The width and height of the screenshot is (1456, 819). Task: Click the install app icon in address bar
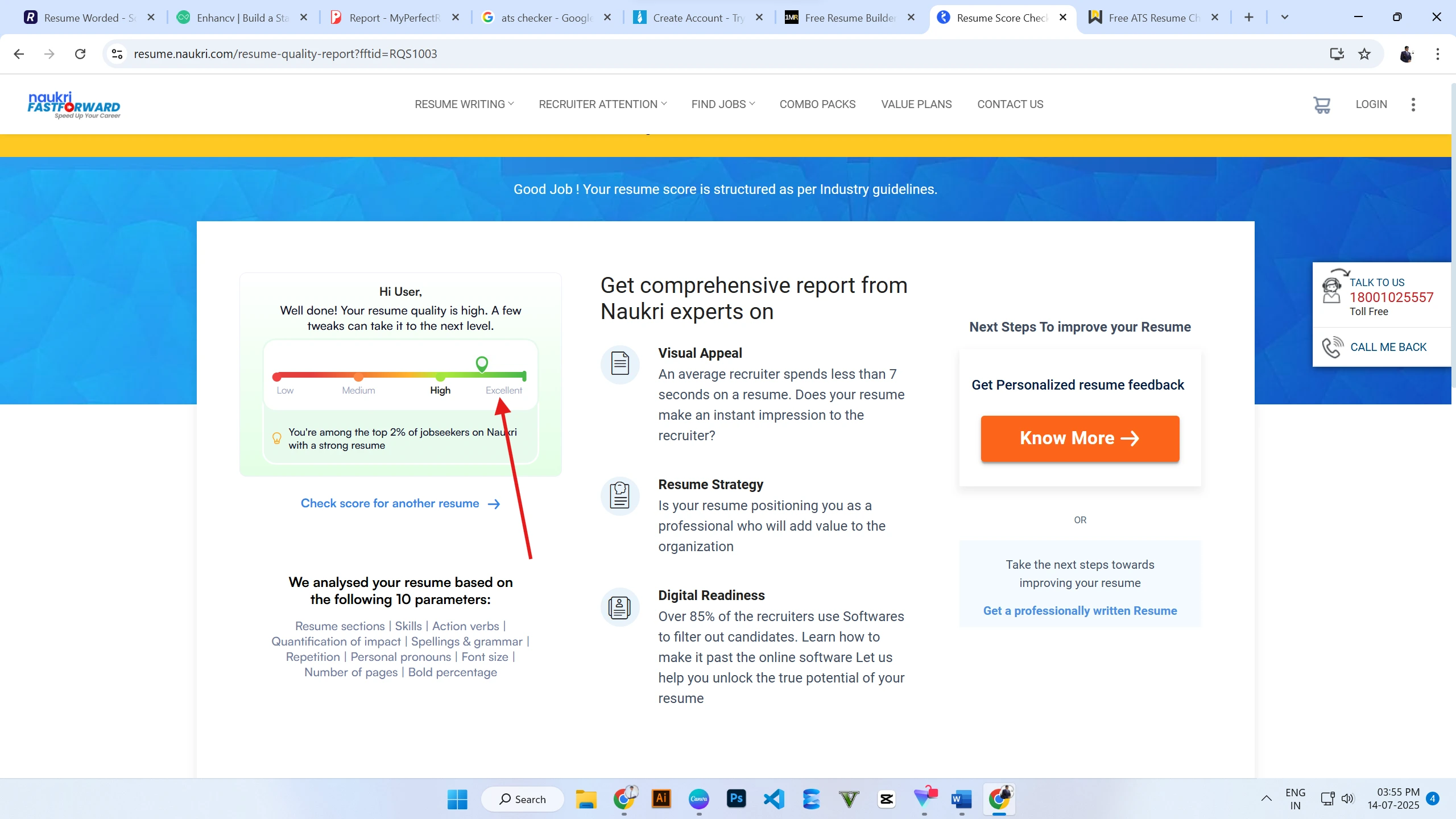pyautogui.click(x=1337, y=54)
